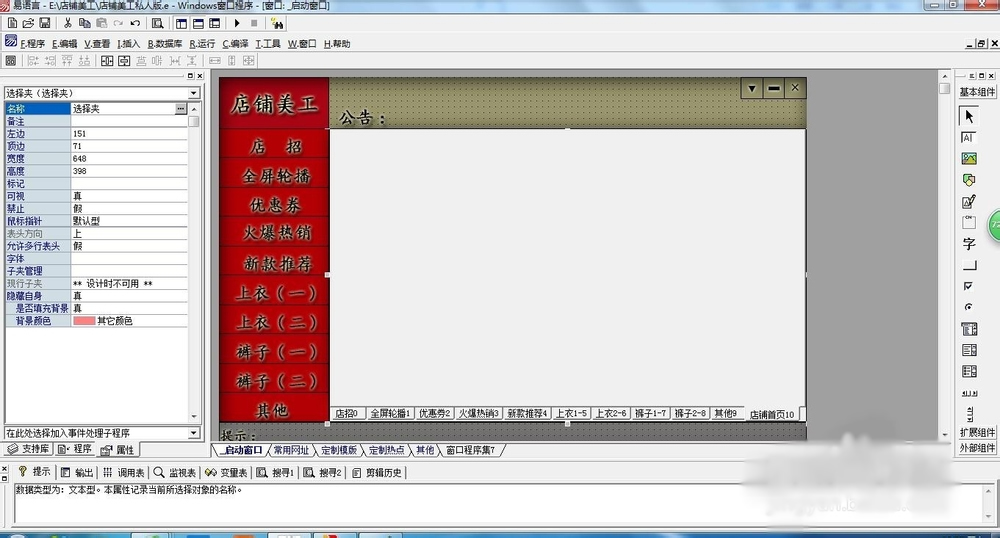
Task: Select the picture box component icon
Action: tap(968, 158)
